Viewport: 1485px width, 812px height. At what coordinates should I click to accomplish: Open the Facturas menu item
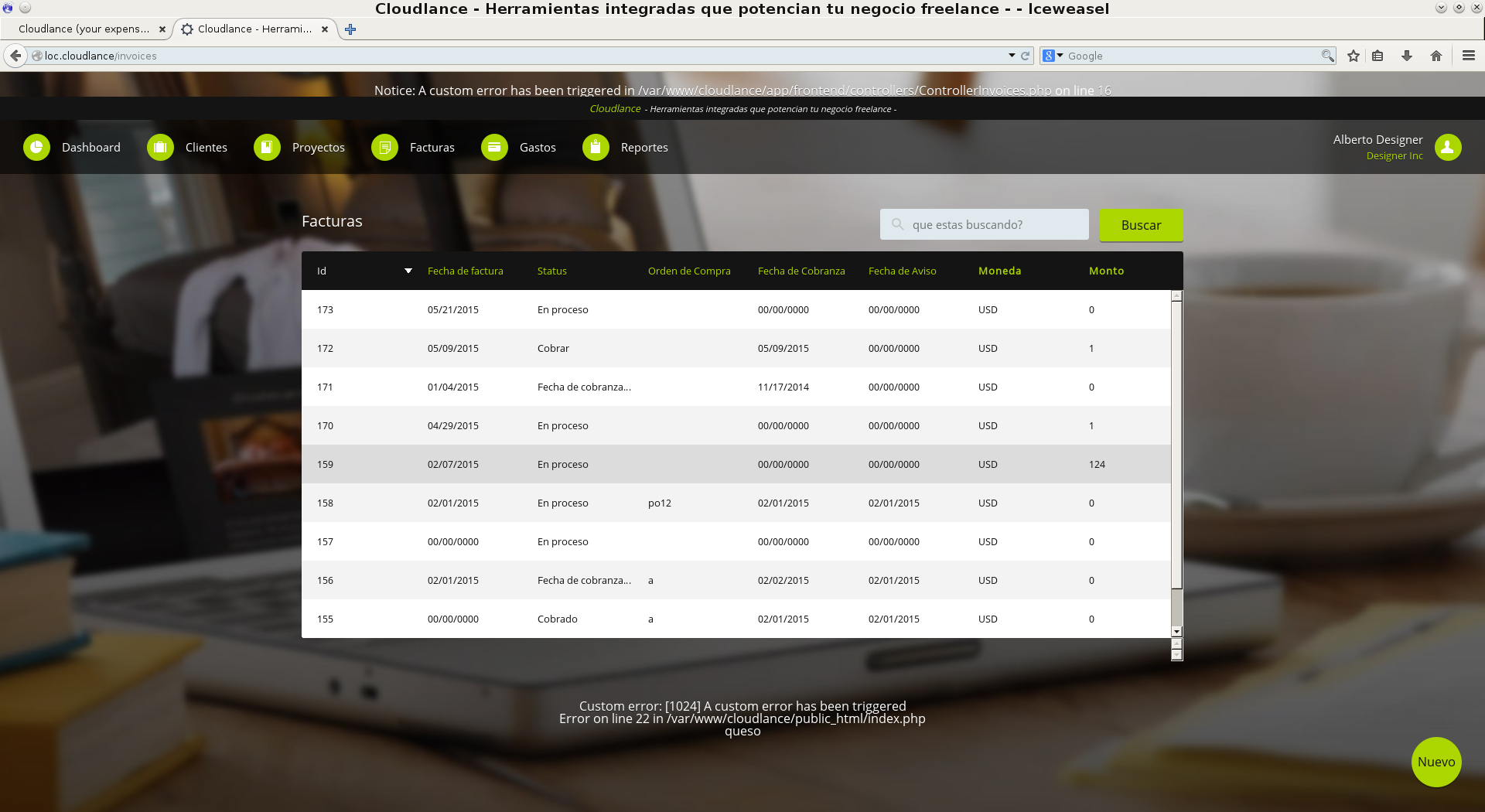pyautogui.click(x=432, y=147)
